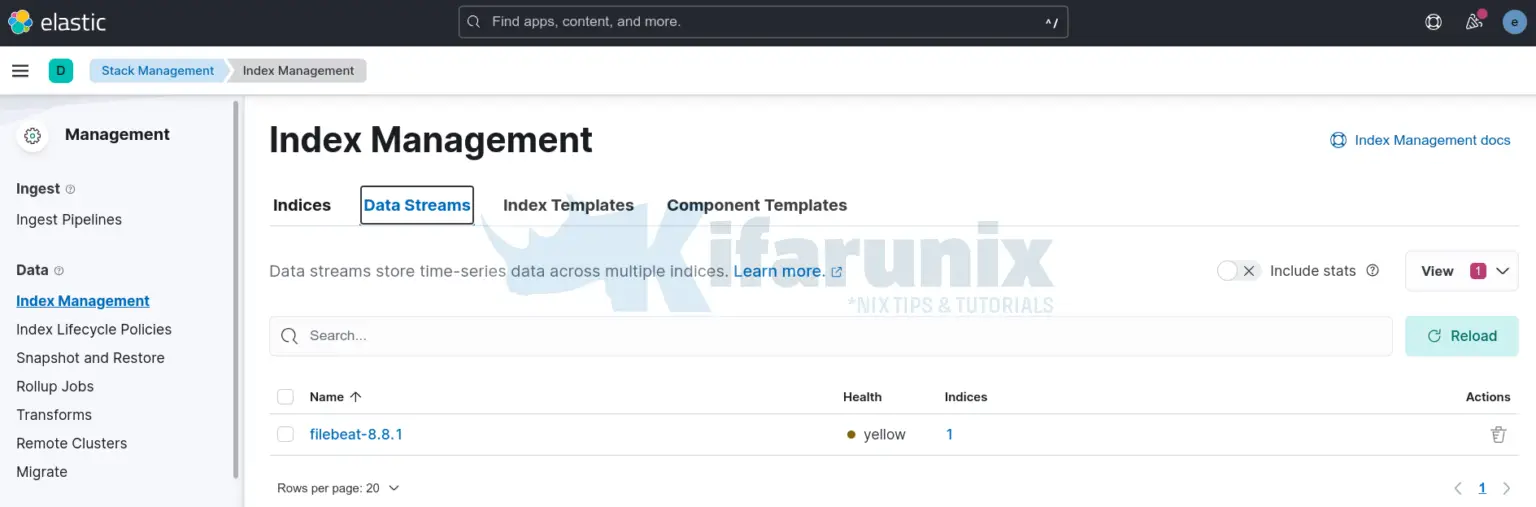
Task: Open the newsfeed notifications icon
Action: pos(1474,22)
